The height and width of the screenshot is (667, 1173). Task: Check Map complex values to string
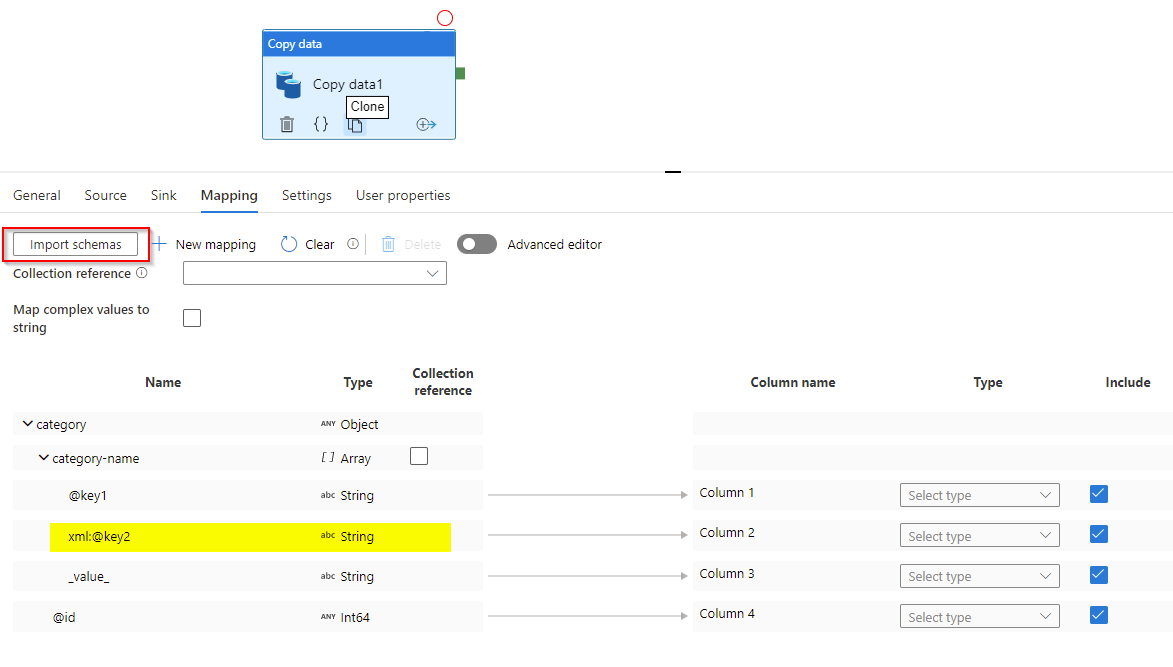pyautogui.click(x=191, y=317)
